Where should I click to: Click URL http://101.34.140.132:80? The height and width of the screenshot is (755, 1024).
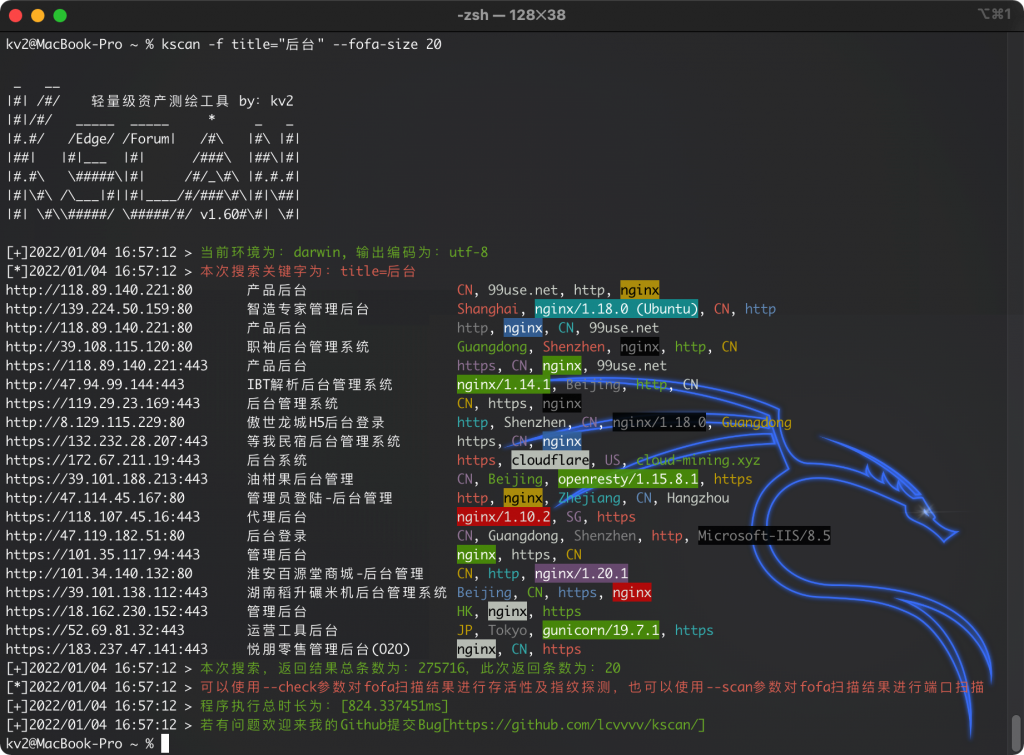[x=99, y=574]
